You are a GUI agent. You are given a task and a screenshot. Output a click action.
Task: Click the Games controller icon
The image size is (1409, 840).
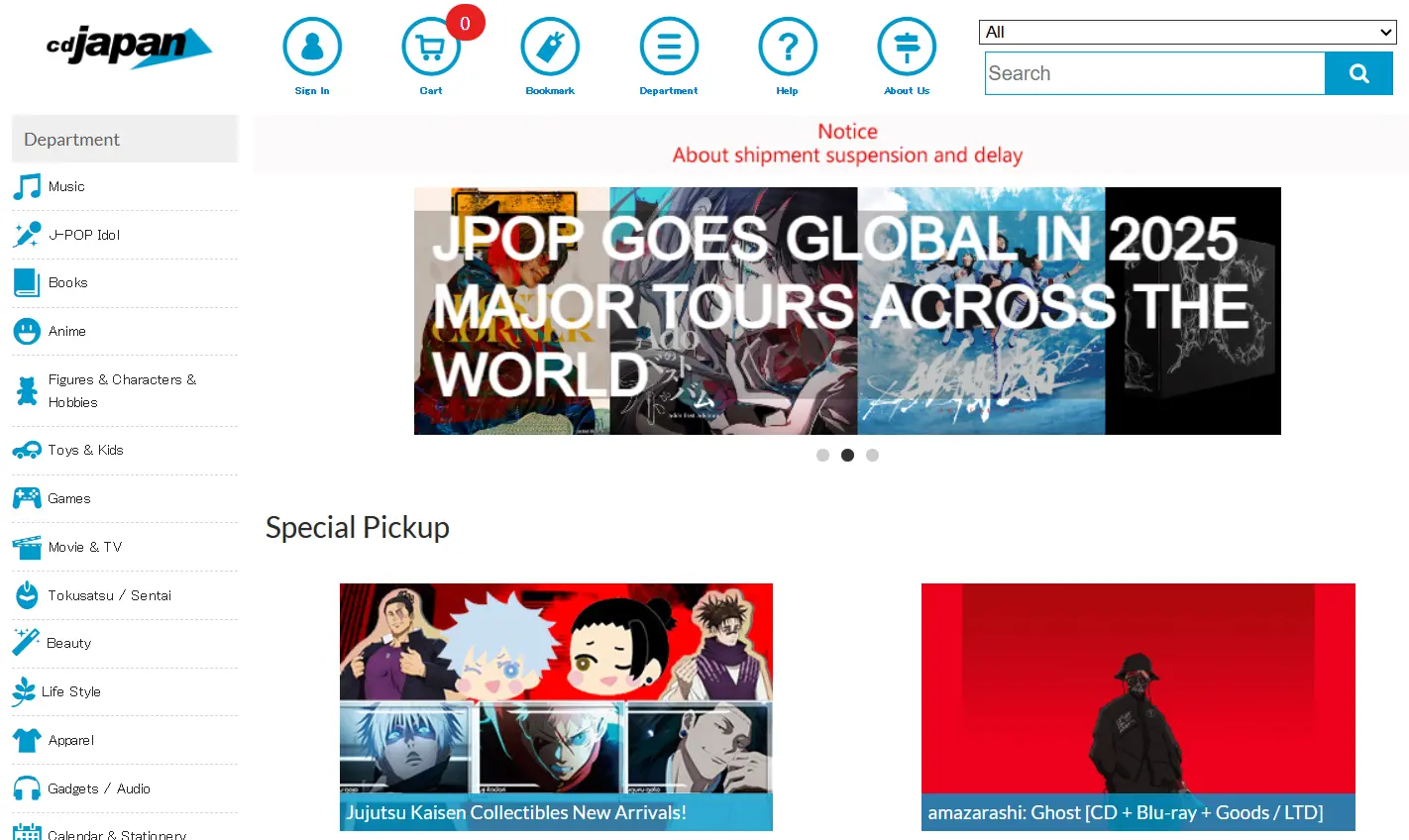27,498
